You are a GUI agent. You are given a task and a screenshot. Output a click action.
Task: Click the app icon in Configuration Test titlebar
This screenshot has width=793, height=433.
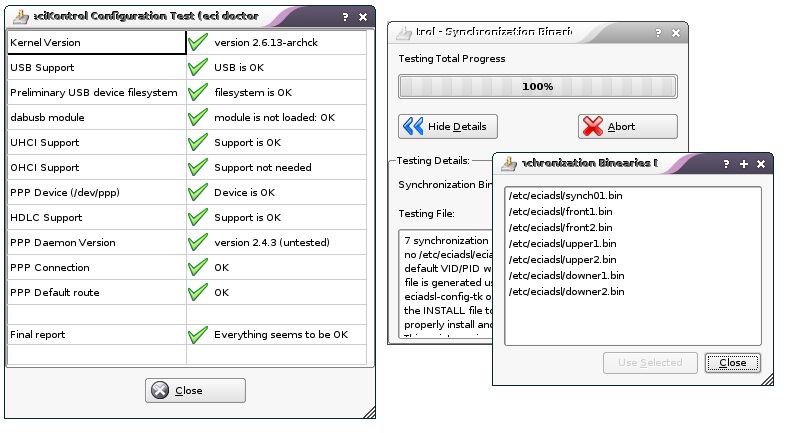click(21, 17)
